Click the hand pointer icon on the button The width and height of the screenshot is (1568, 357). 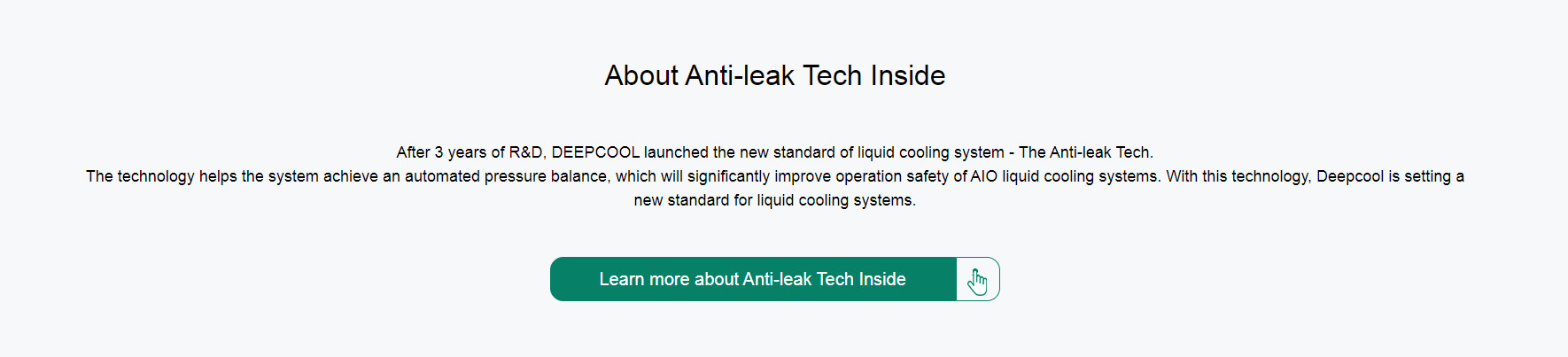pos(977,281)
